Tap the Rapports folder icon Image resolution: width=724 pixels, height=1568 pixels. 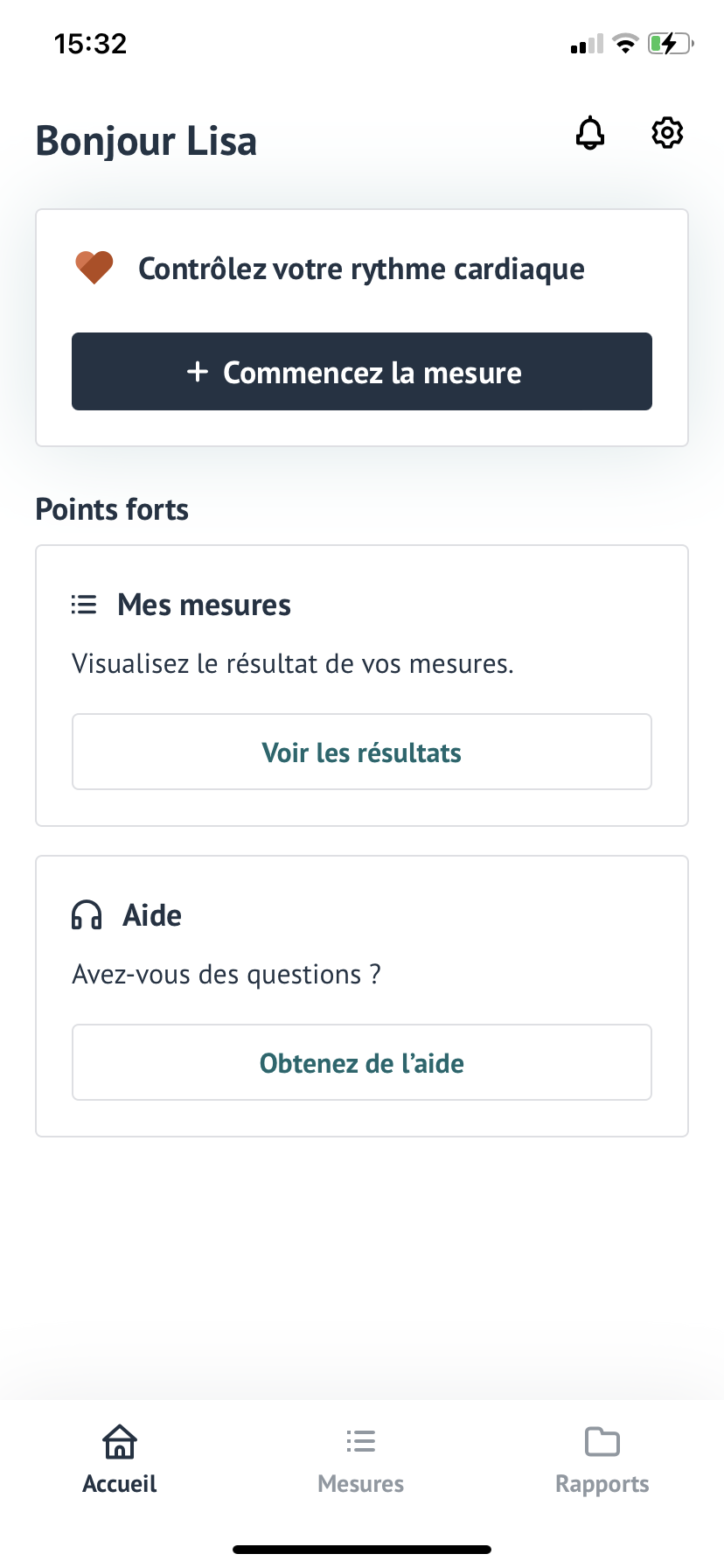(x=602, y=1441)
